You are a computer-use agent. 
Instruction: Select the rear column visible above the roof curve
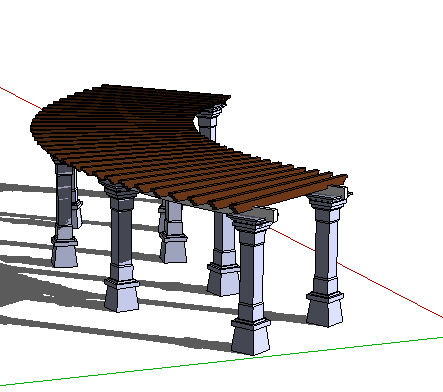(x=208, y=124)
